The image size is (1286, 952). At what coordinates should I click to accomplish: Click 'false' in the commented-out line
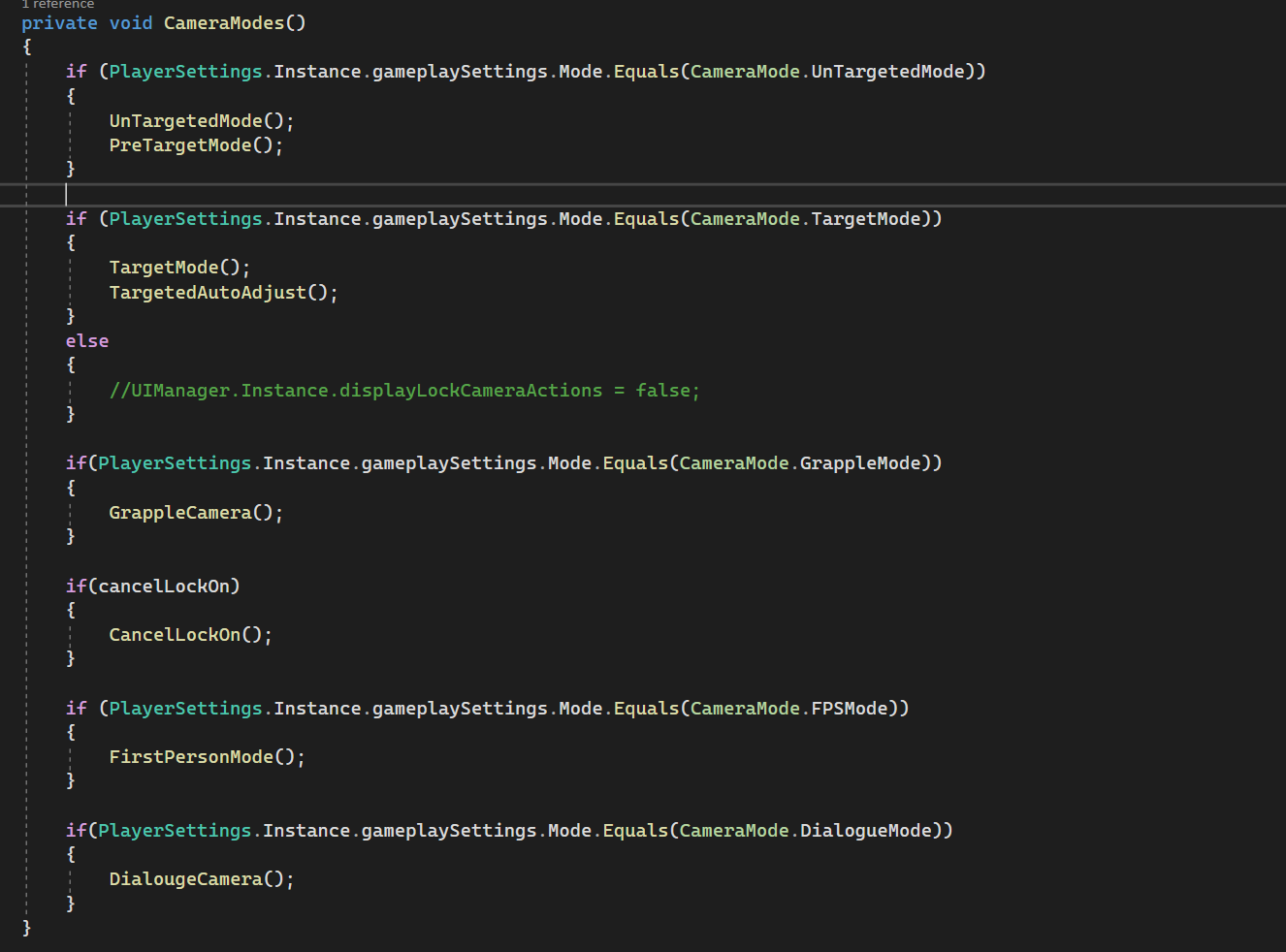662,391
